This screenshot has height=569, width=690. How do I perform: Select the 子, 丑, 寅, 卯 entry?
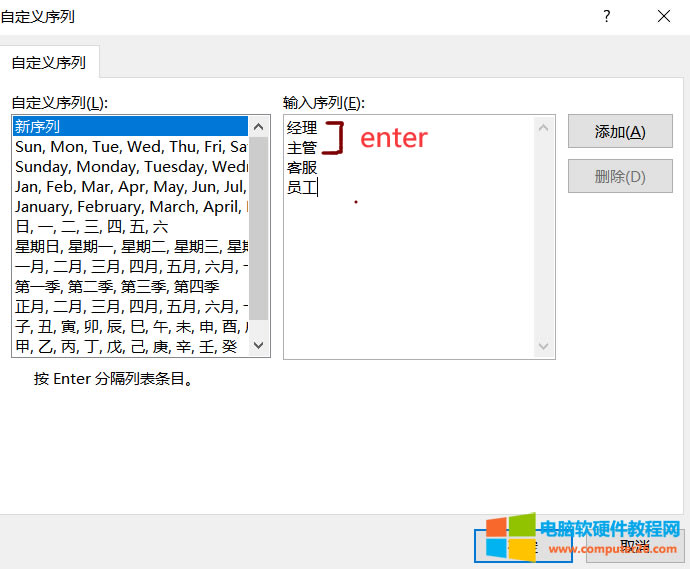(130, 326)
